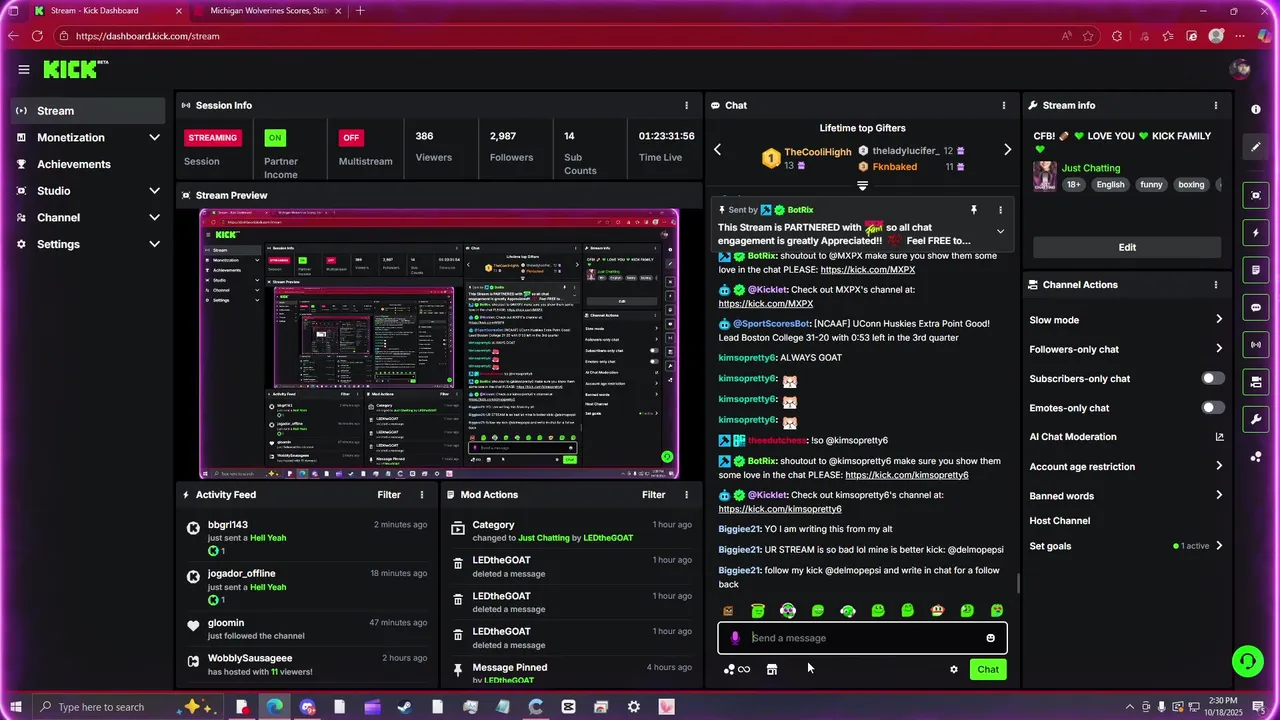Open the Session Info panel three-dot menu
This screenshot has height=720, width=1280.
click(x=686, y=105)
